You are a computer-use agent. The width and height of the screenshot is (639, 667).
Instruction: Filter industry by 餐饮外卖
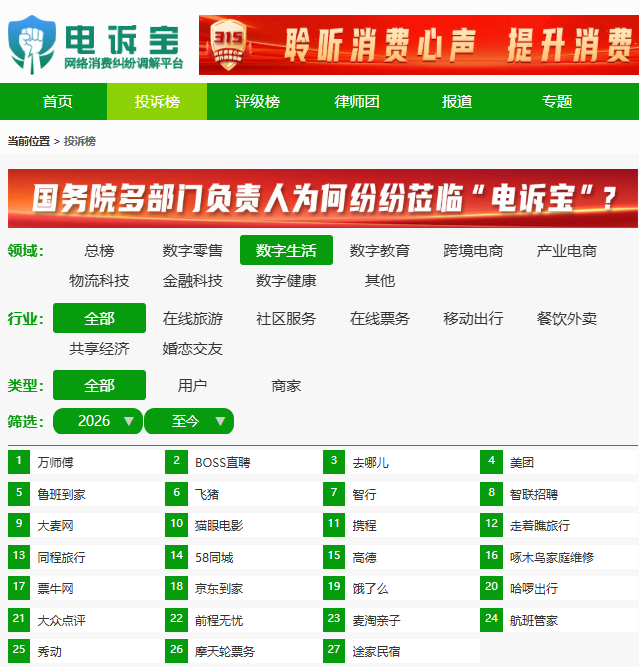coord(566,318)
